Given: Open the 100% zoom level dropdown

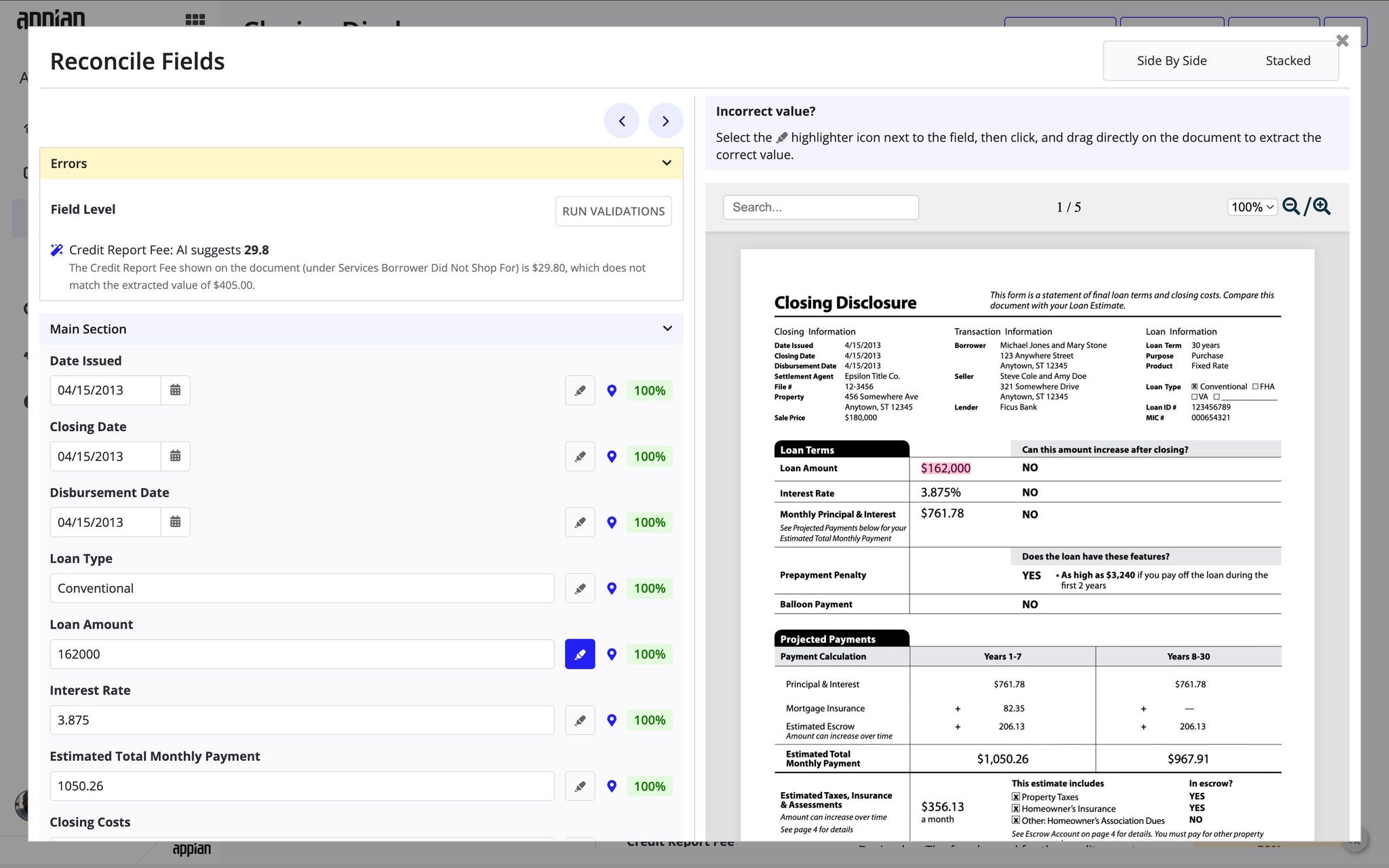Looking at the screenshot, I should pyautogui.click(x=1252, y=207).
